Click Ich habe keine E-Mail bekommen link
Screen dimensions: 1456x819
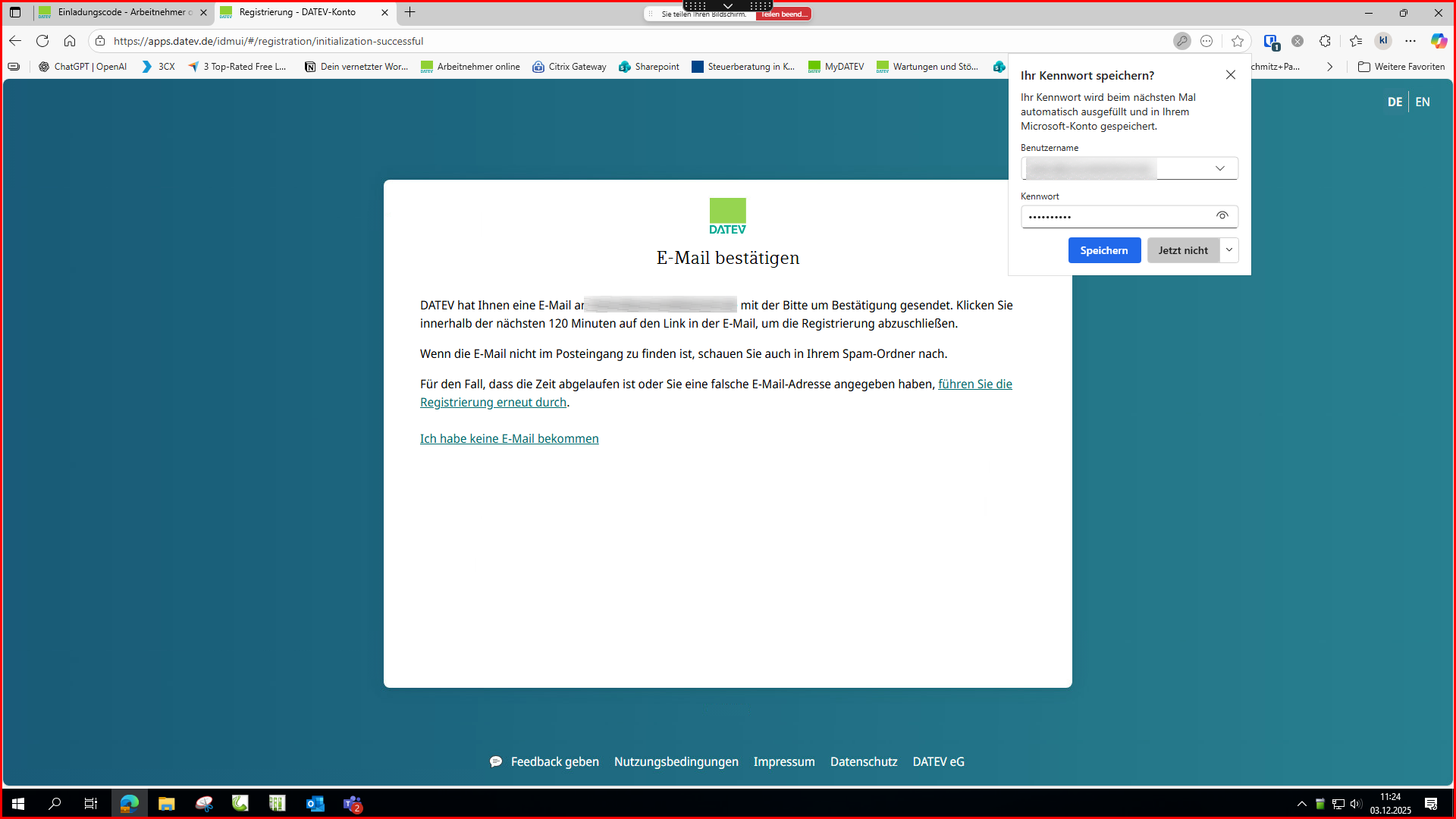(509, 438)
